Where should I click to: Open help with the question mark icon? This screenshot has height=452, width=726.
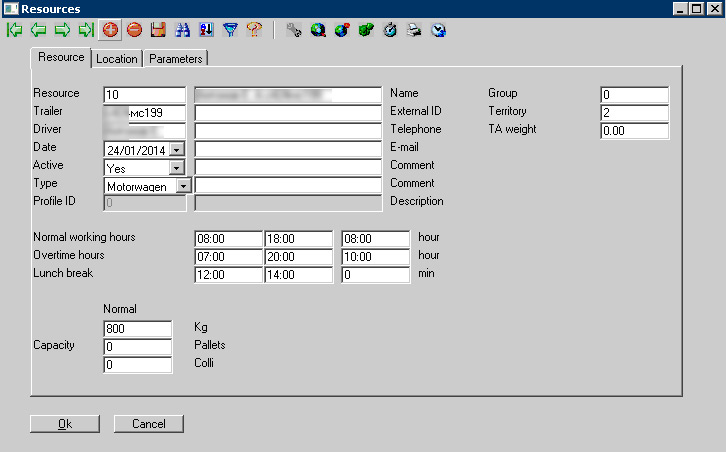[x=254, y=30]
